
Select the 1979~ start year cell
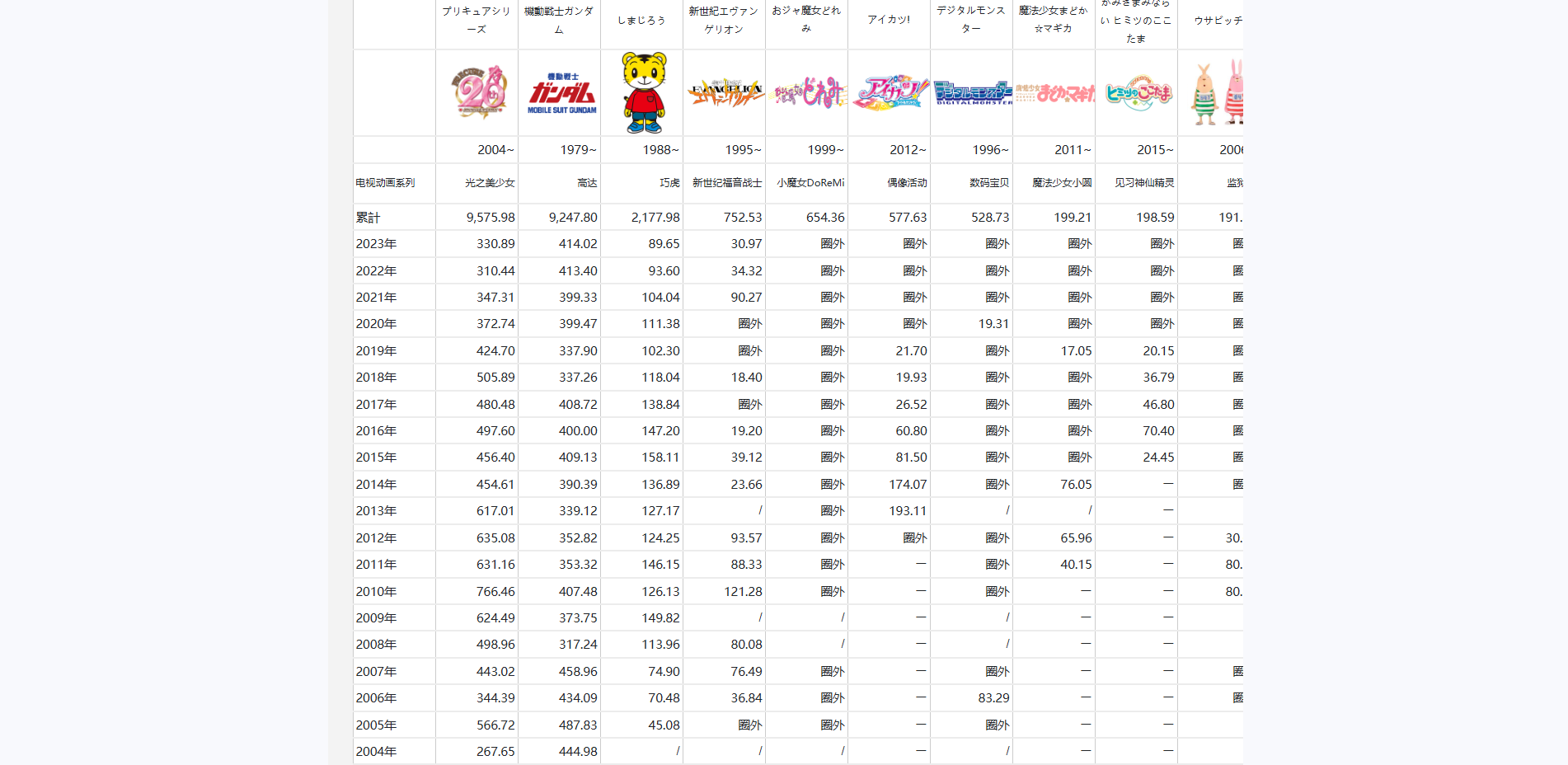pos(578,149)
